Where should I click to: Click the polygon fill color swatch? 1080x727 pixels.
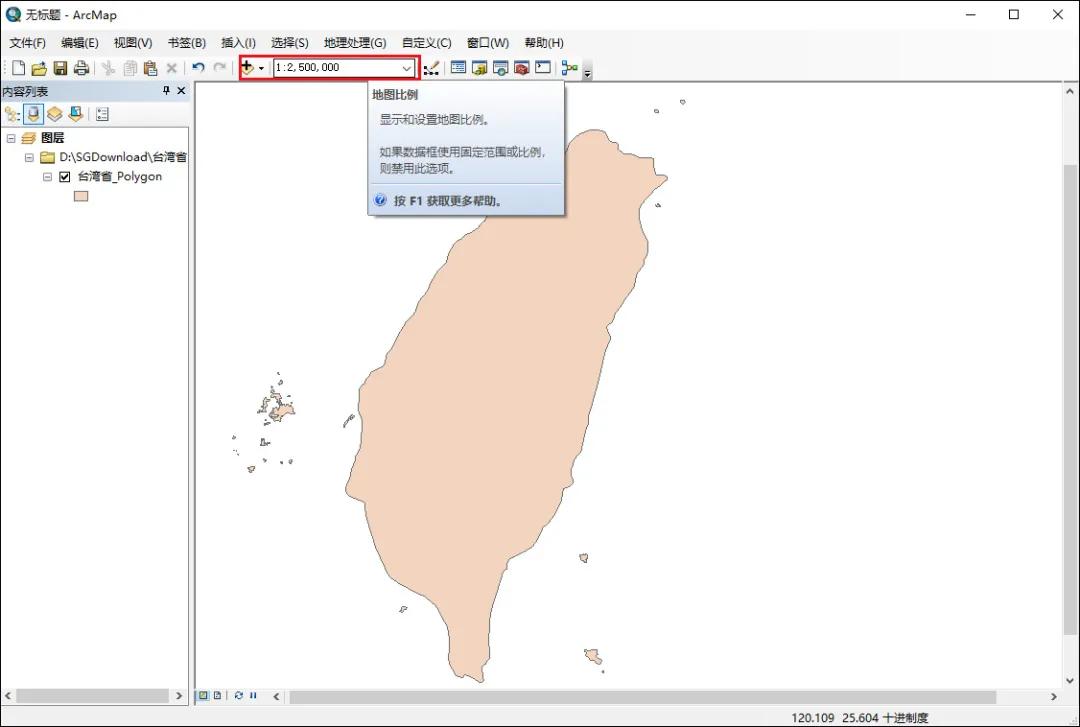pyautogui.click(x=80, y=196)
